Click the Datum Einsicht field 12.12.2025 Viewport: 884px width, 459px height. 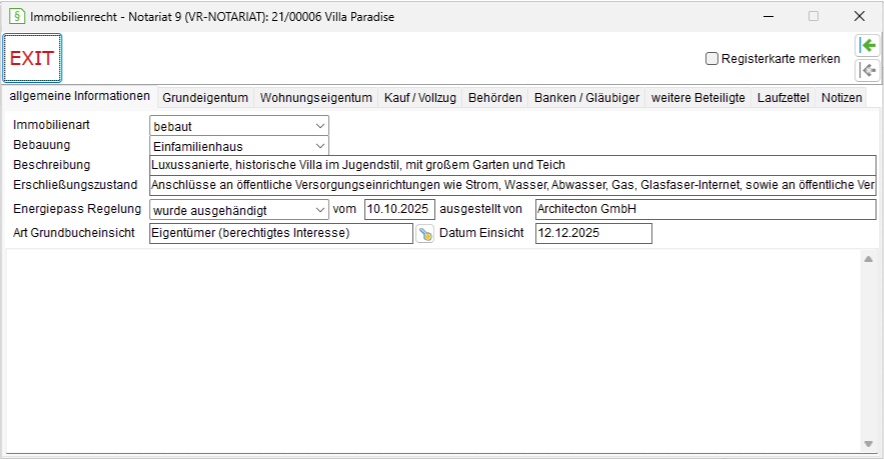tap(594, 233)
